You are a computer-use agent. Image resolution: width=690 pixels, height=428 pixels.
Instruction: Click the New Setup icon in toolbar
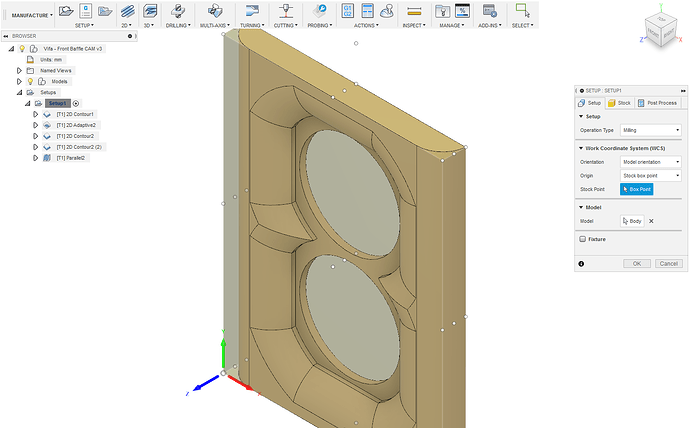67,9
